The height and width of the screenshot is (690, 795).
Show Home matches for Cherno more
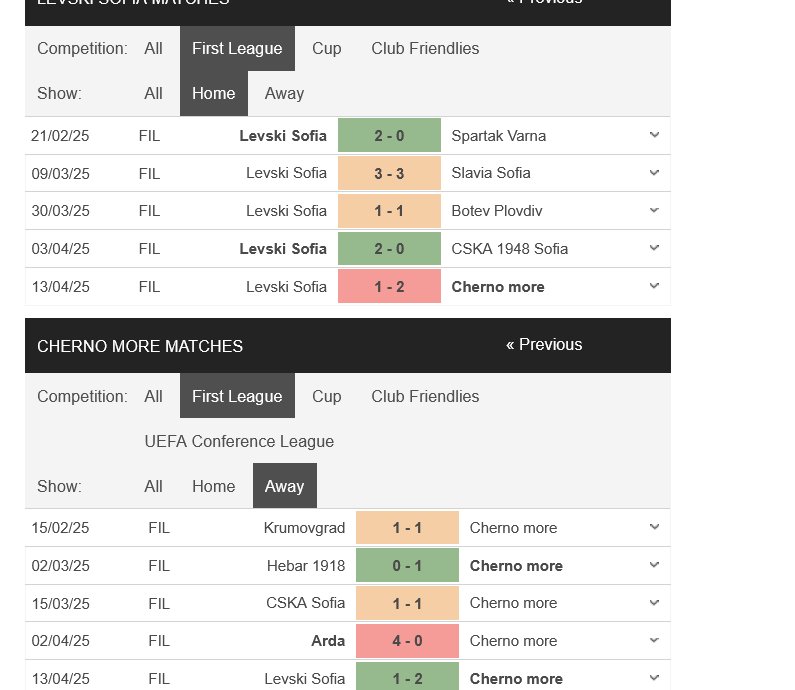[x=213, y=486]
